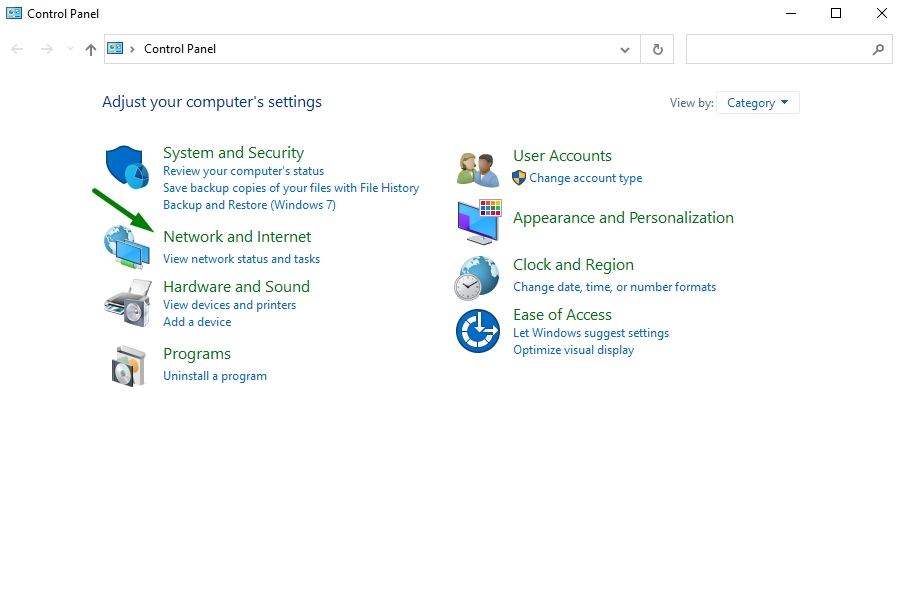Viewport: 902px width, 602px height.
Task: Click Backup and Restore (Windows 7)
Action: click(x=249, y=205)
